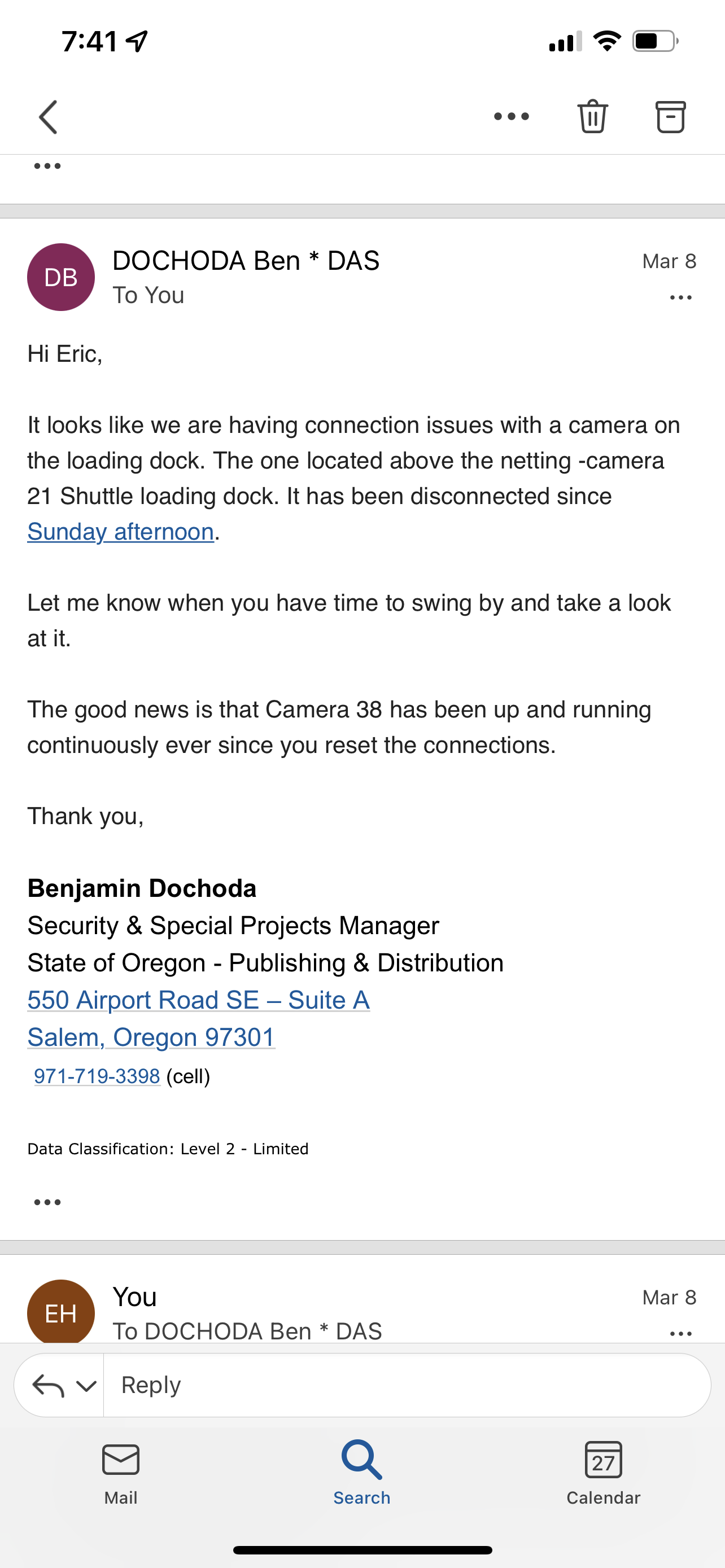Open the top toolbar more options menu
The image size is (725, 1568).
tap(512, 116)
